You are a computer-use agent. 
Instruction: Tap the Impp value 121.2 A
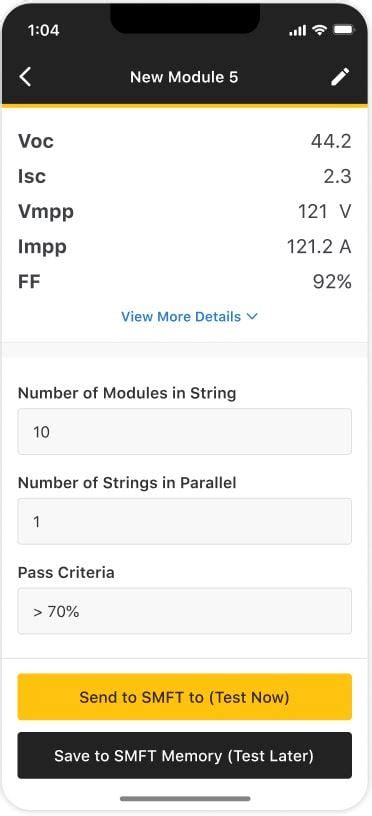coord(319,247)
